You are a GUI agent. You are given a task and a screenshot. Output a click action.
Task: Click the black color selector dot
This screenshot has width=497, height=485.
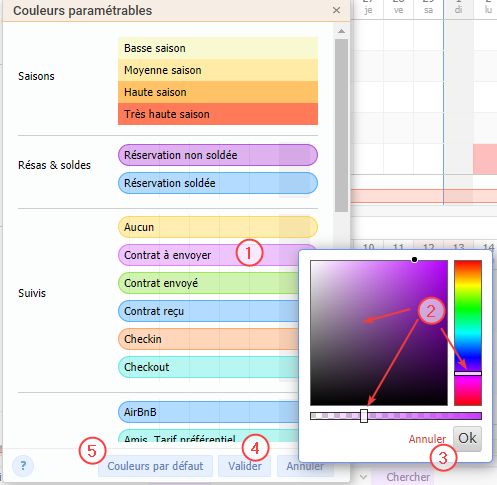coord(414,260)
